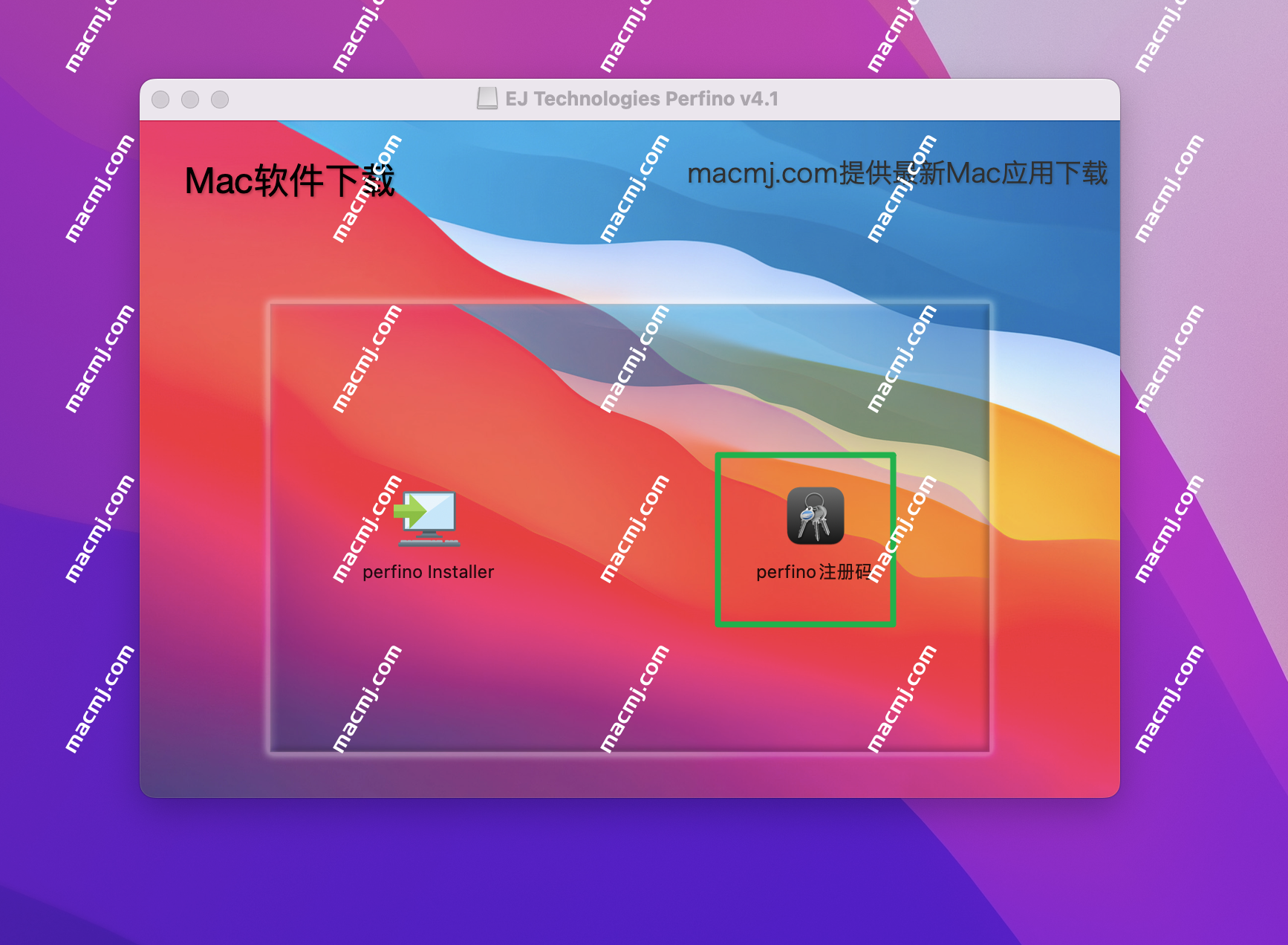Maximize the Perfino disk image window
The height and width of the screenshot is (945, 1288).
tap(220, 100)
